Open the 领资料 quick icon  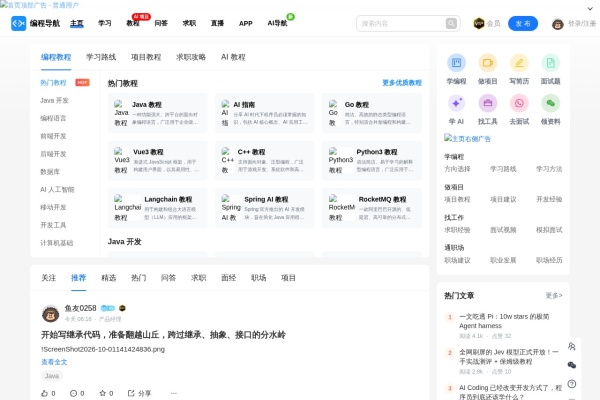[550, 103]
